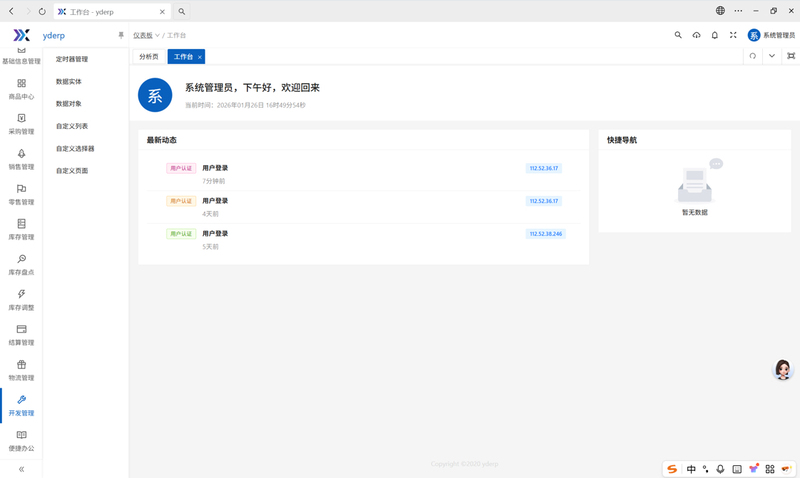Open the browser three-dot more menu
Viewport: 800px width, 478px height.
[738, 11]
